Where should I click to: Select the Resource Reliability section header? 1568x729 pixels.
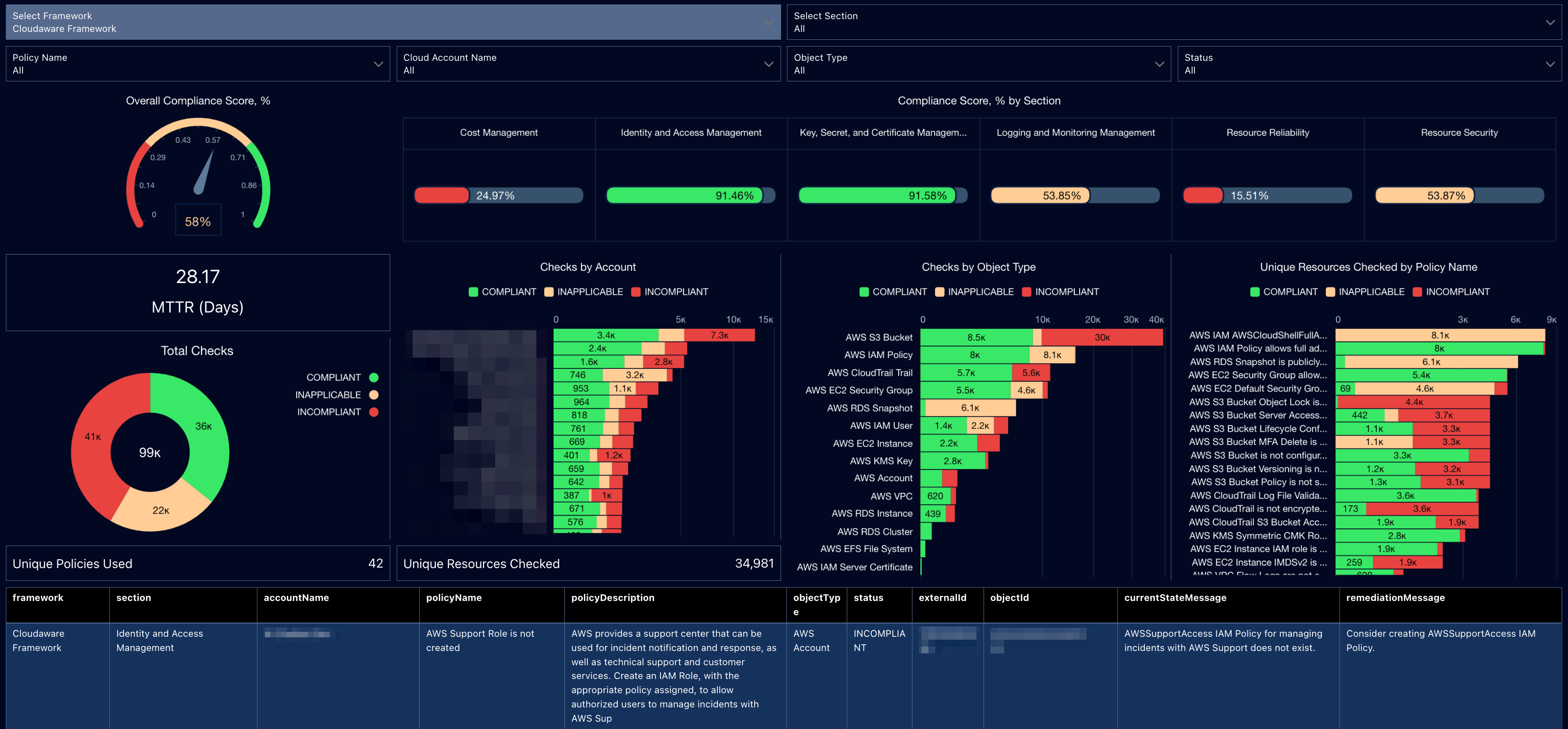coord(1268,133)
